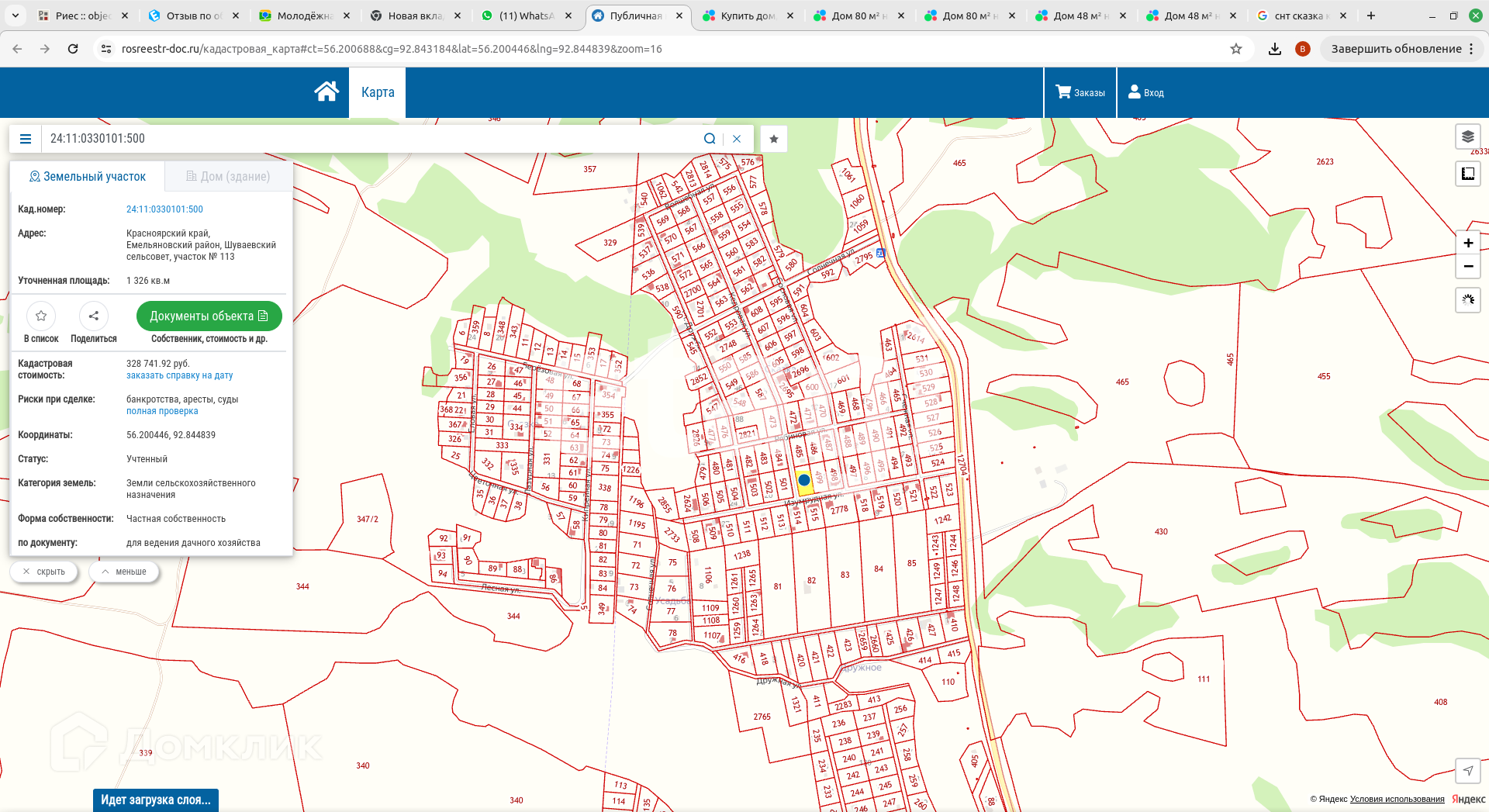Open the map layers icon
Screen dimensions: 1489x812
pos(1467,137)
